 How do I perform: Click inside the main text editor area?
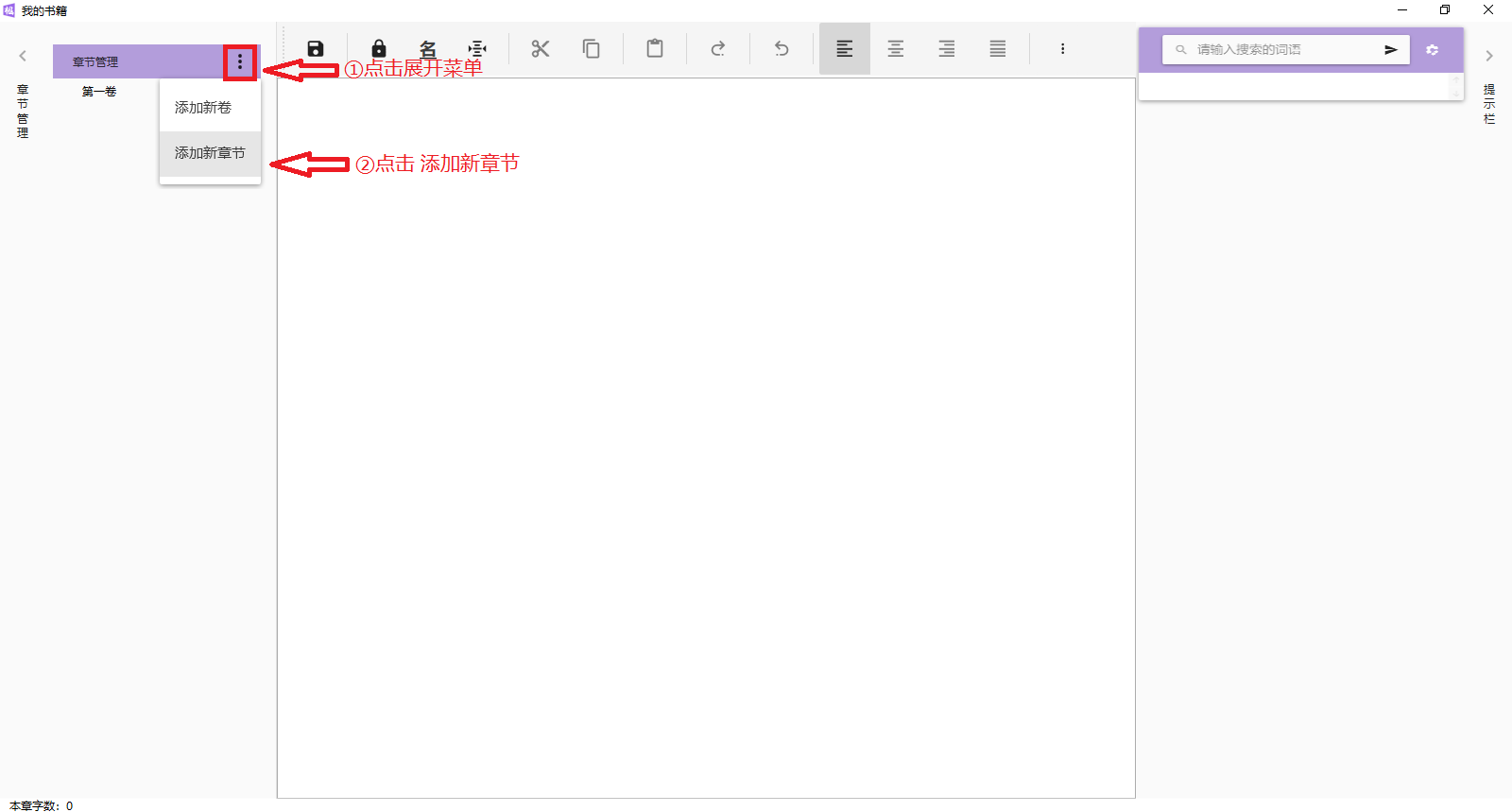coord(706,438)
